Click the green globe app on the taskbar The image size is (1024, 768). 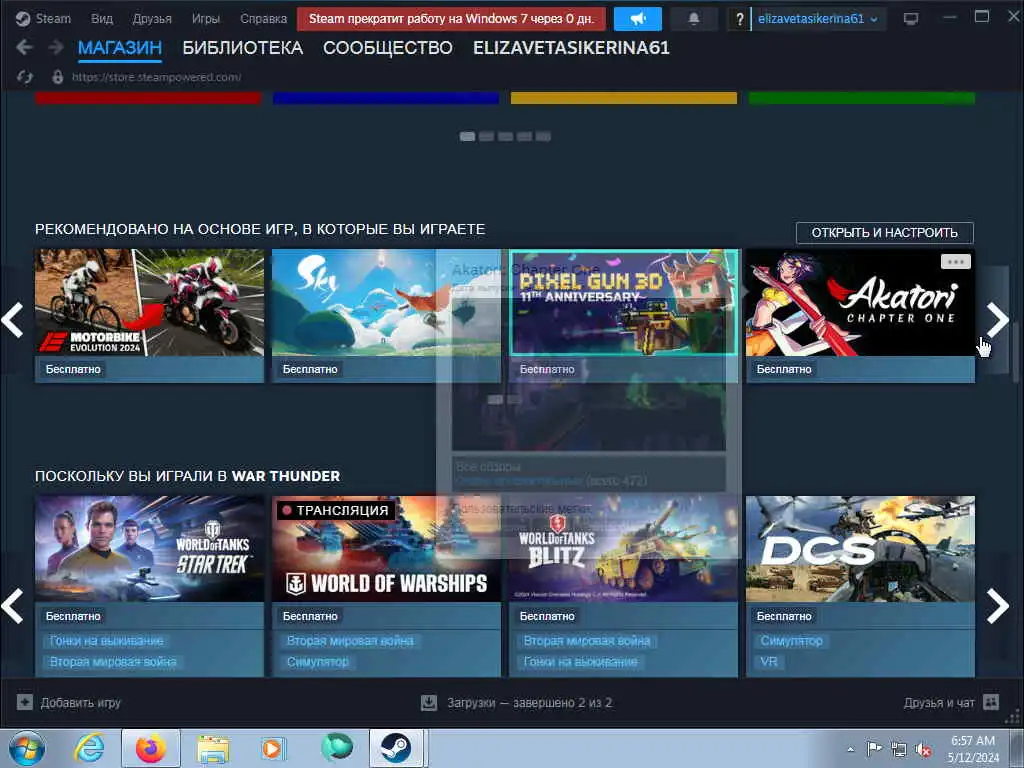(x=336, y=748)
